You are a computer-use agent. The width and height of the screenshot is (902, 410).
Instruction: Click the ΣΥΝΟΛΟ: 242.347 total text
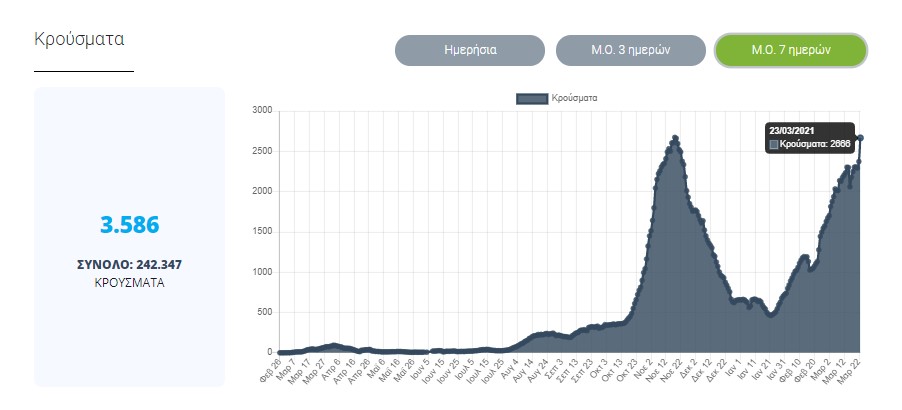129,265
